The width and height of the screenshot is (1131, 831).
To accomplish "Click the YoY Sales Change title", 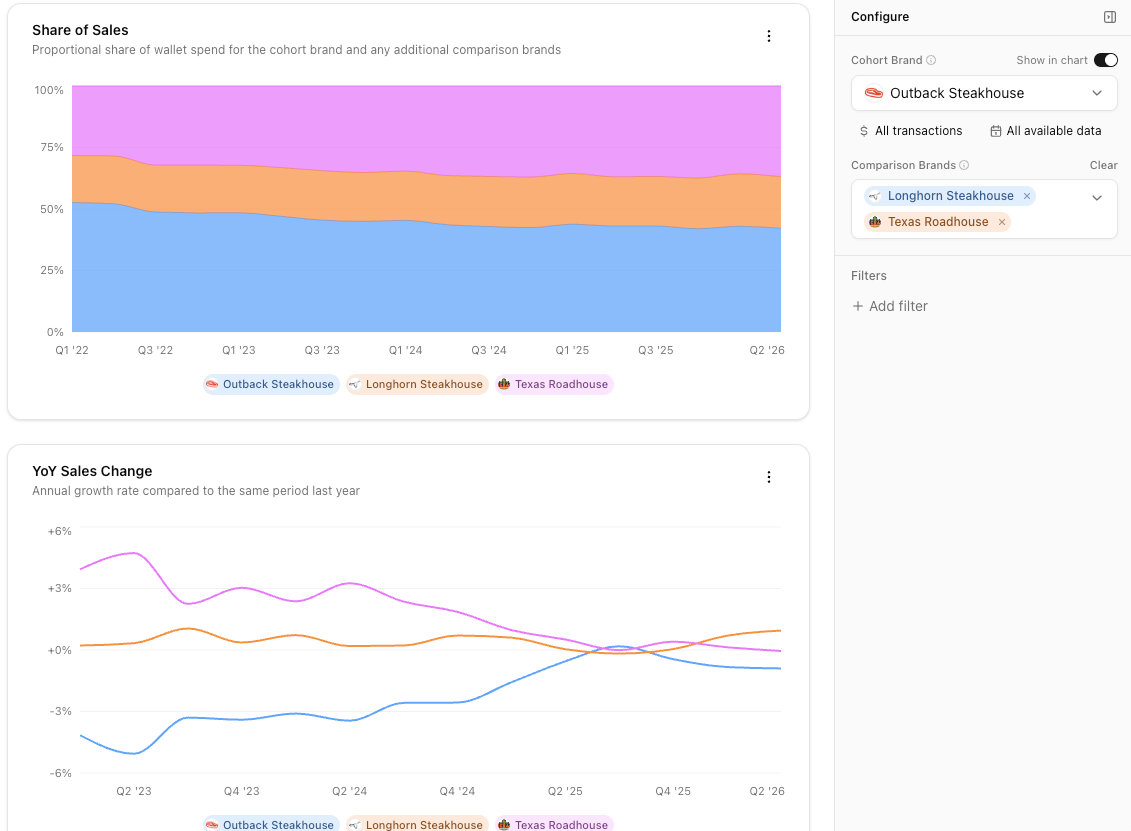I will click(x=92, y=471).
